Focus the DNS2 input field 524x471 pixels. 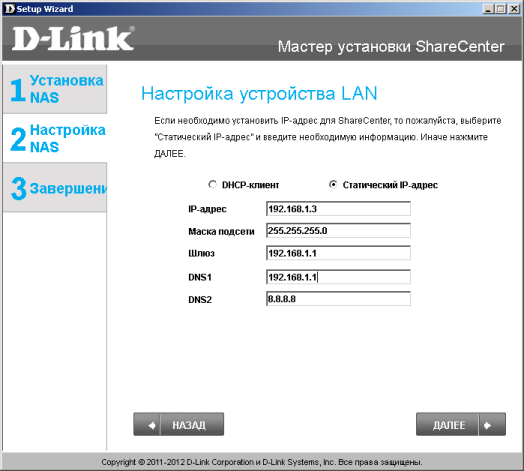click(x=338, y=299)
